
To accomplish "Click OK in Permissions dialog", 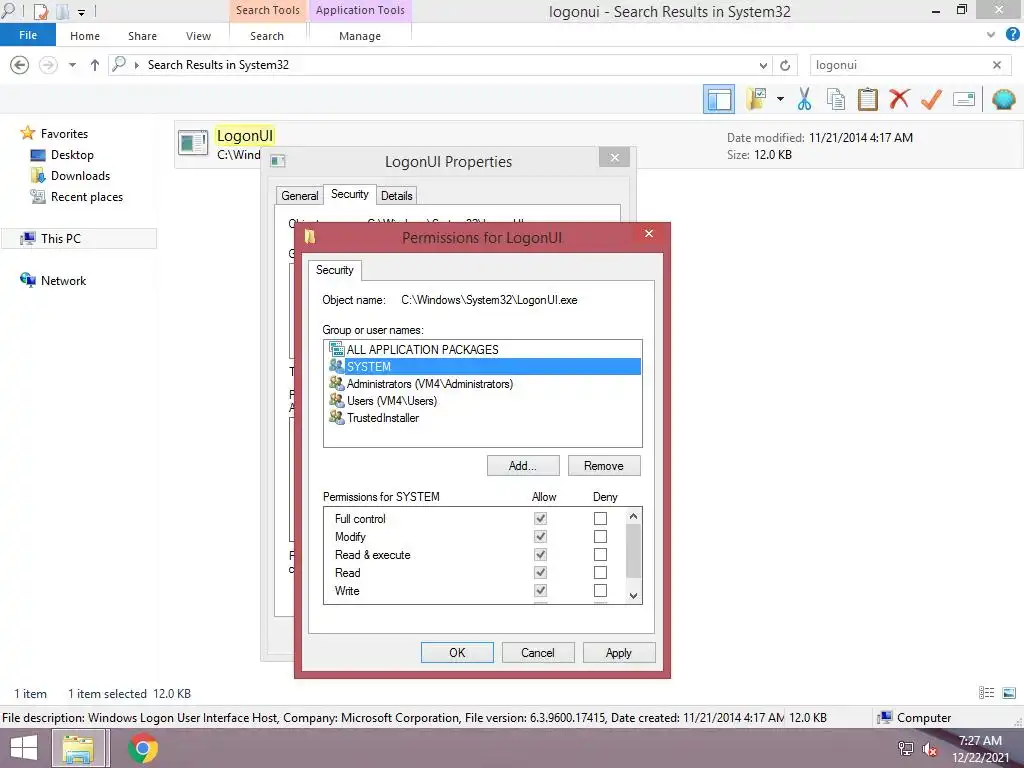I will (x=457, y=652).
